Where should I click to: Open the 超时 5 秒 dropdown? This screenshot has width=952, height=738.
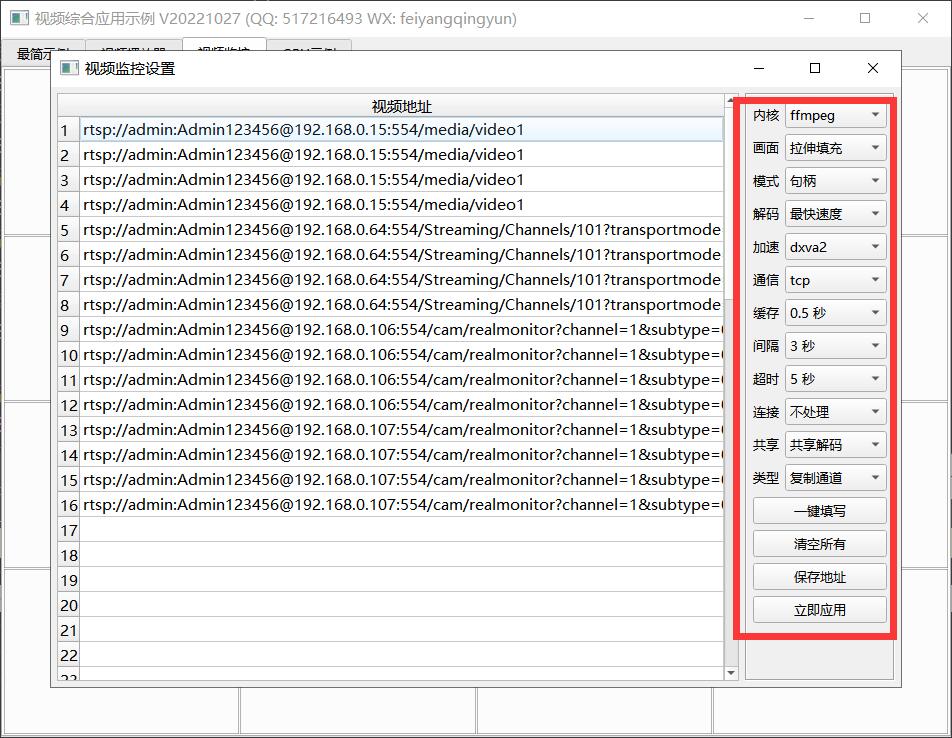(x=835, y=379)
